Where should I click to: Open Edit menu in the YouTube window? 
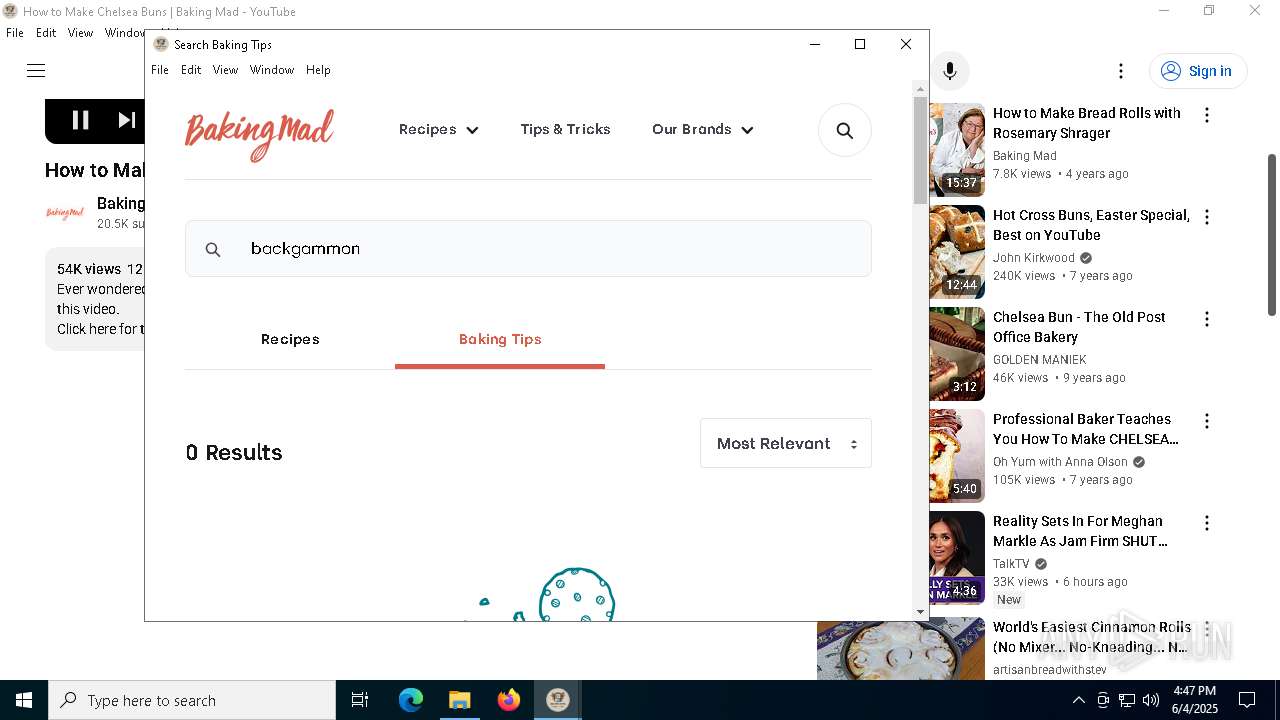tap(46, 33)
